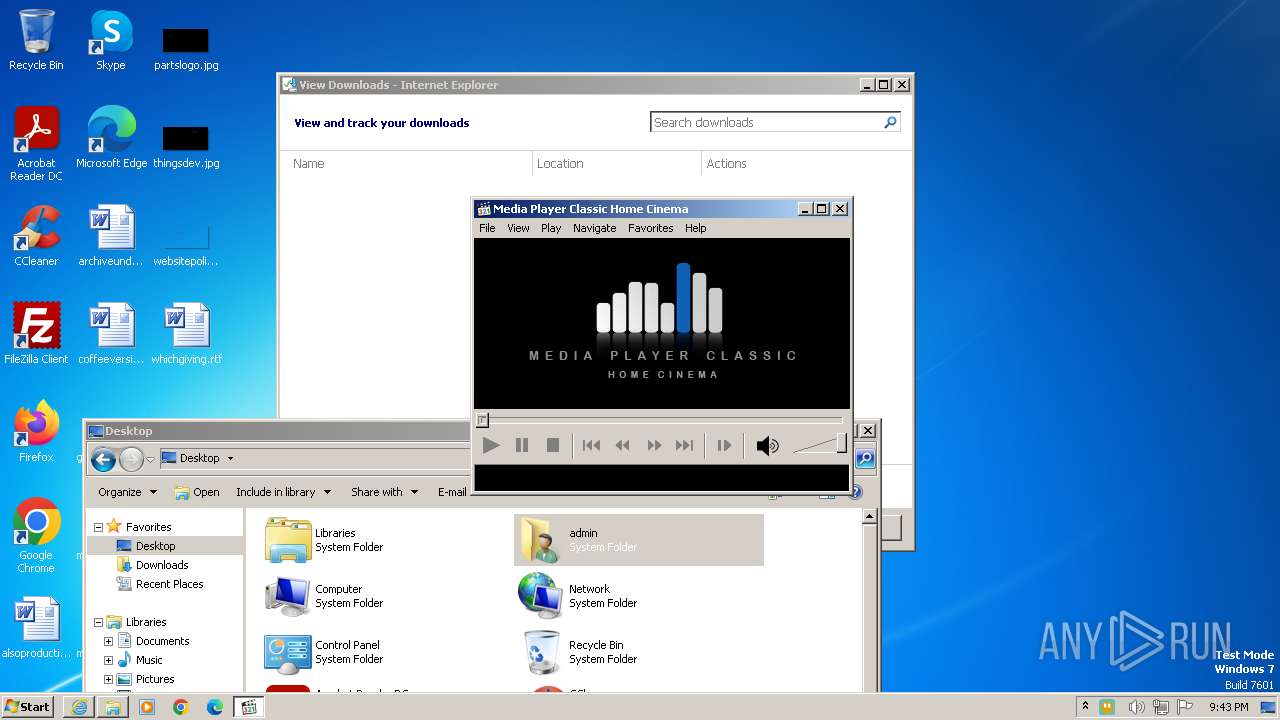Select the Network system folder icon

[x=541, y=596]
